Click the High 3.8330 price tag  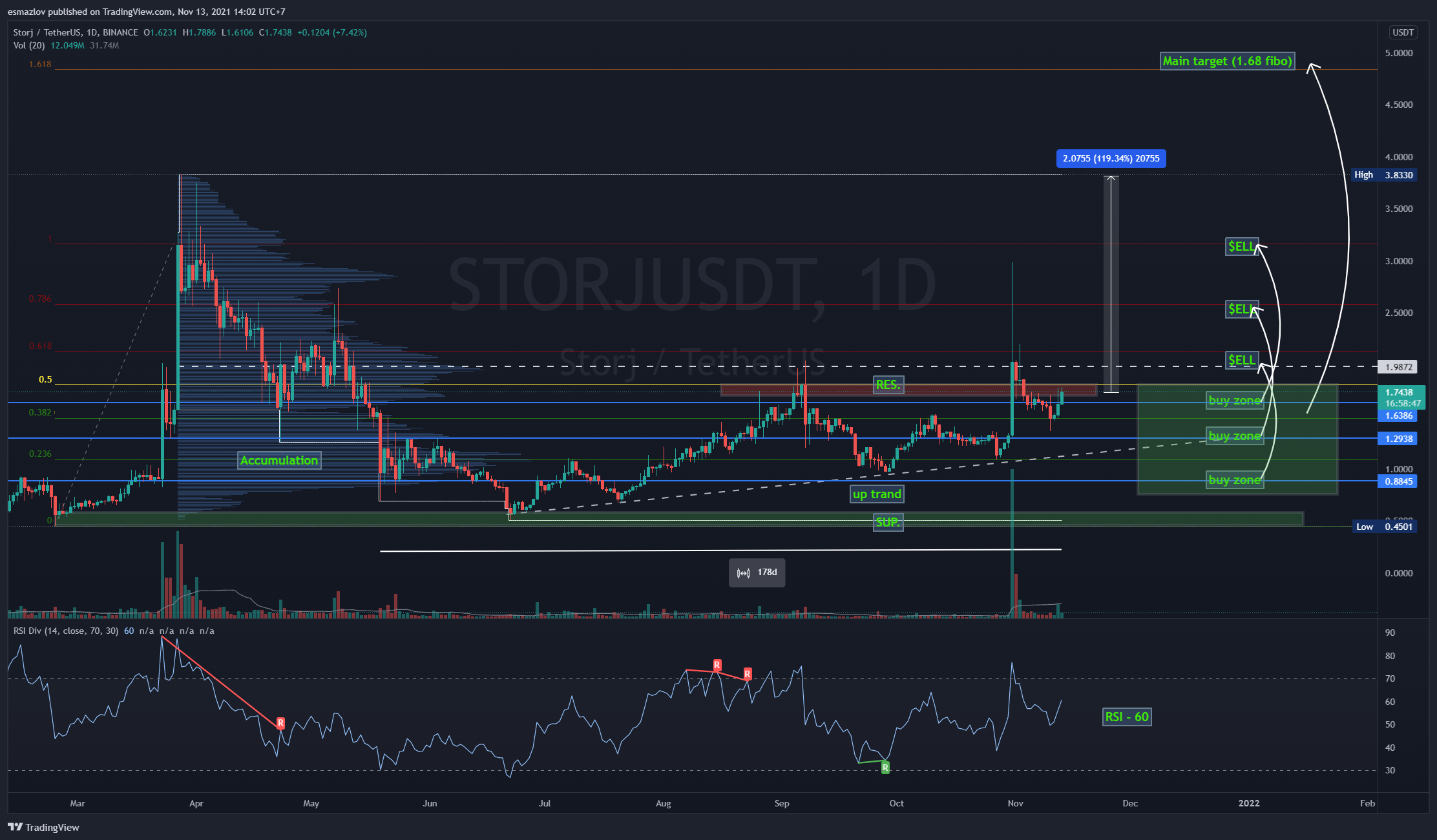coord(1384,175)
